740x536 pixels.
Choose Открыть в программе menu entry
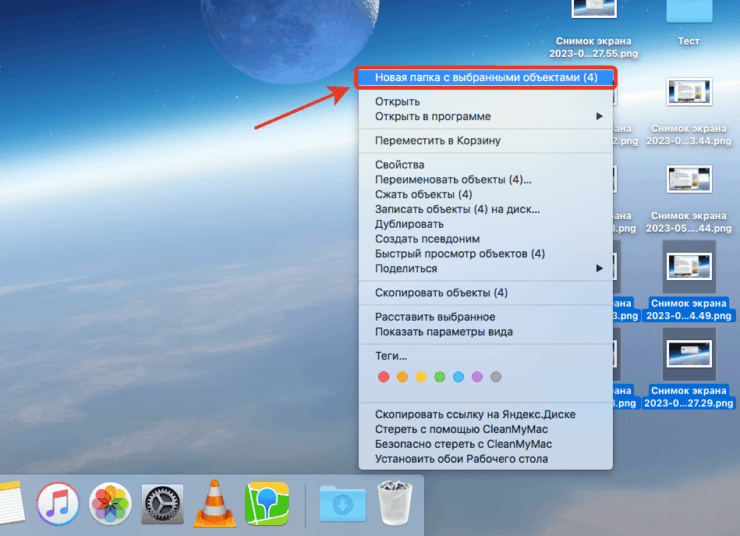(x=486, y=116)
